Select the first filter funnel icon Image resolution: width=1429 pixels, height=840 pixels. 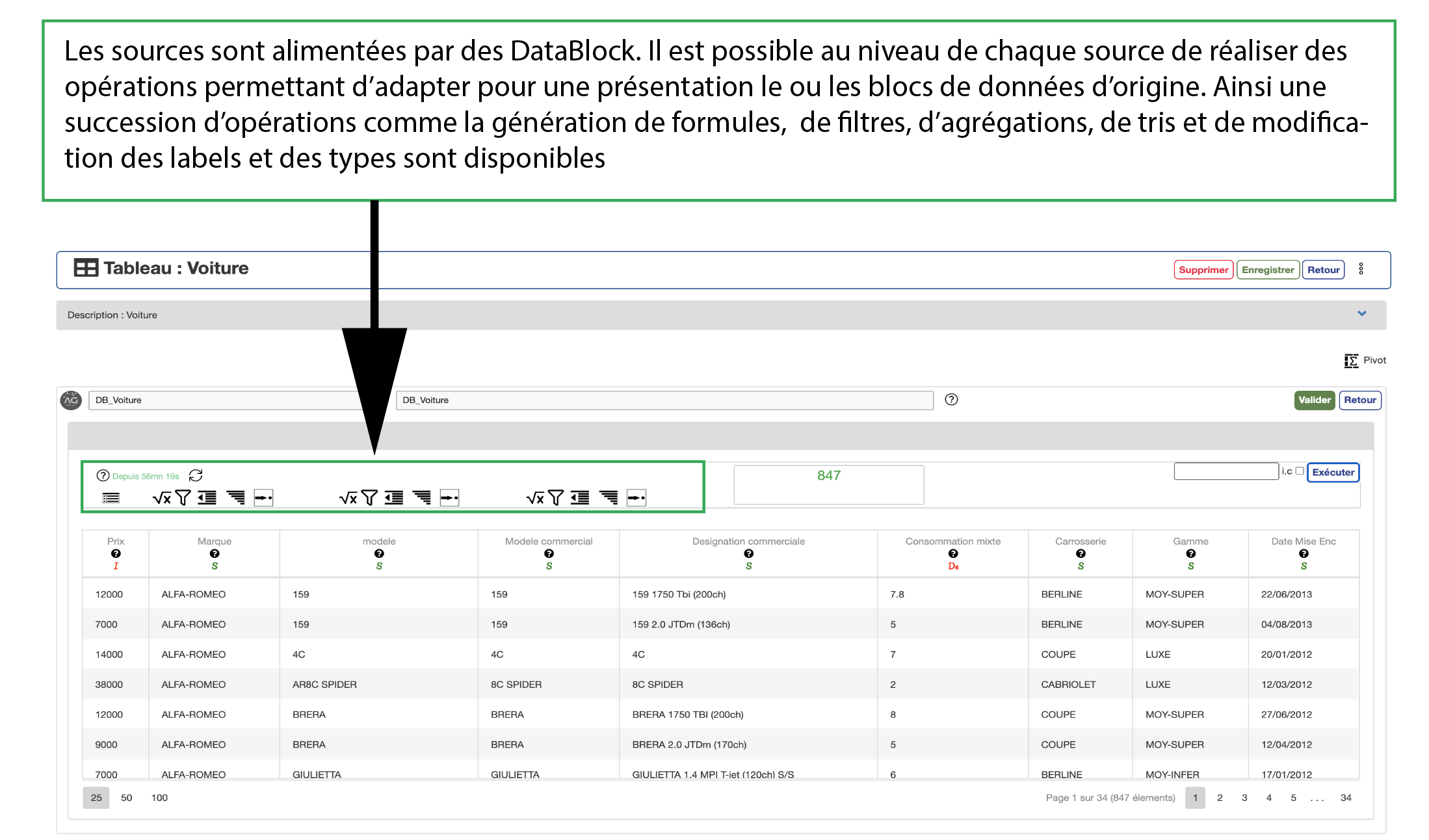click(183, 498)
